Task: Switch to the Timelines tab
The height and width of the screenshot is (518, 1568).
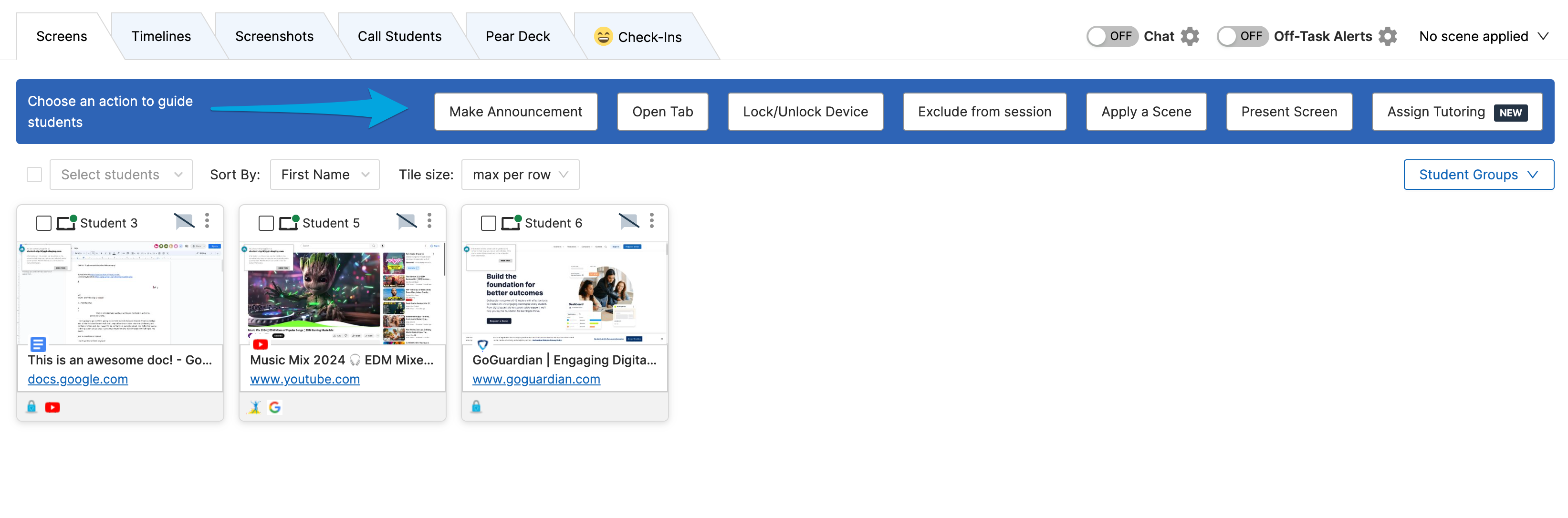Action: (161, 37)
